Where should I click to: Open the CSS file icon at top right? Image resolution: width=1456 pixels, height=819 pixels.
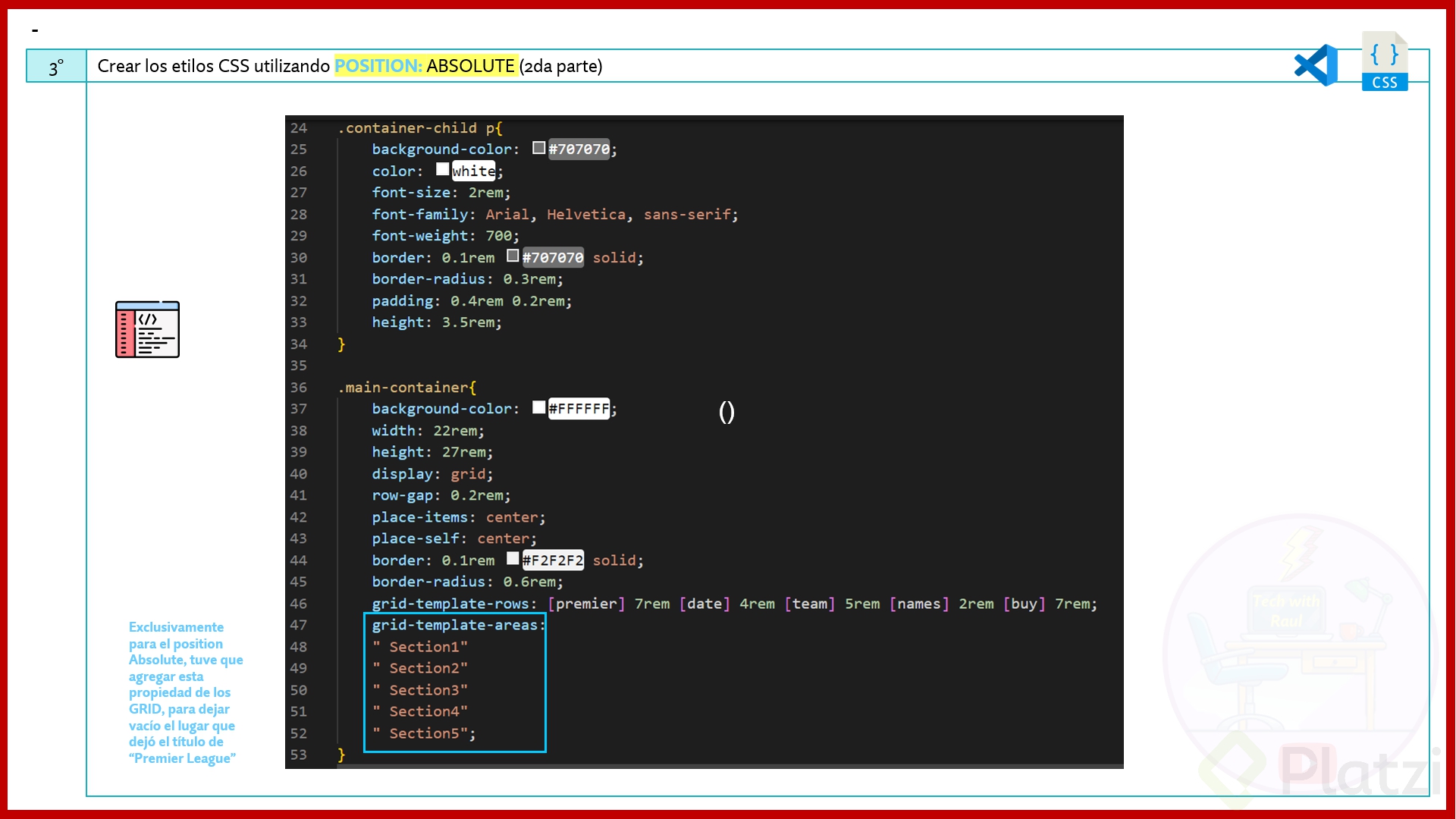(x=1385, y=61)
